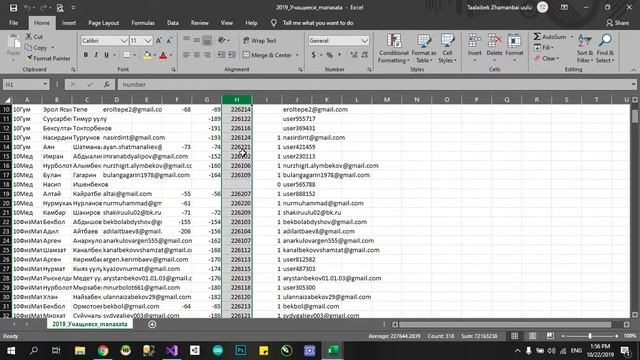640x360 pixels.
Task: Collapse the ribbon with the chevron
Action: coord(633,70)
